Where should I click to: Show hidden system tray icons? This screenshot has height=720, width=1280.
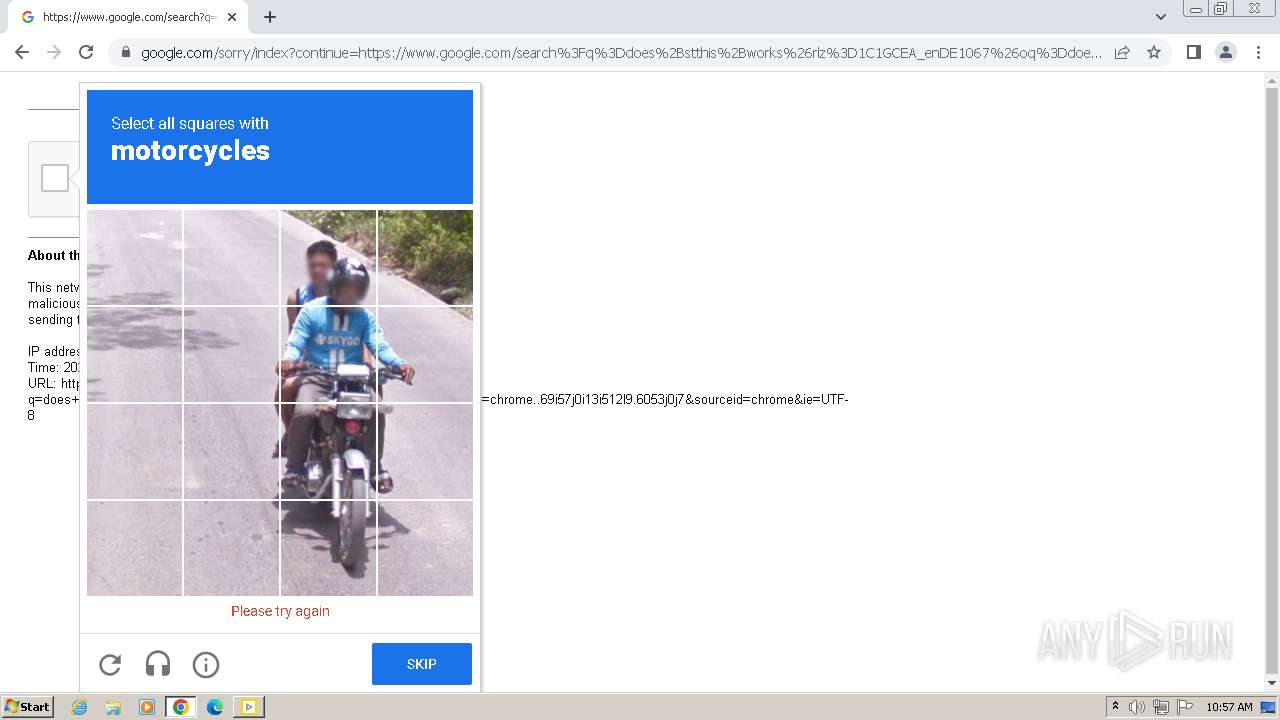tap(1115, 706)
